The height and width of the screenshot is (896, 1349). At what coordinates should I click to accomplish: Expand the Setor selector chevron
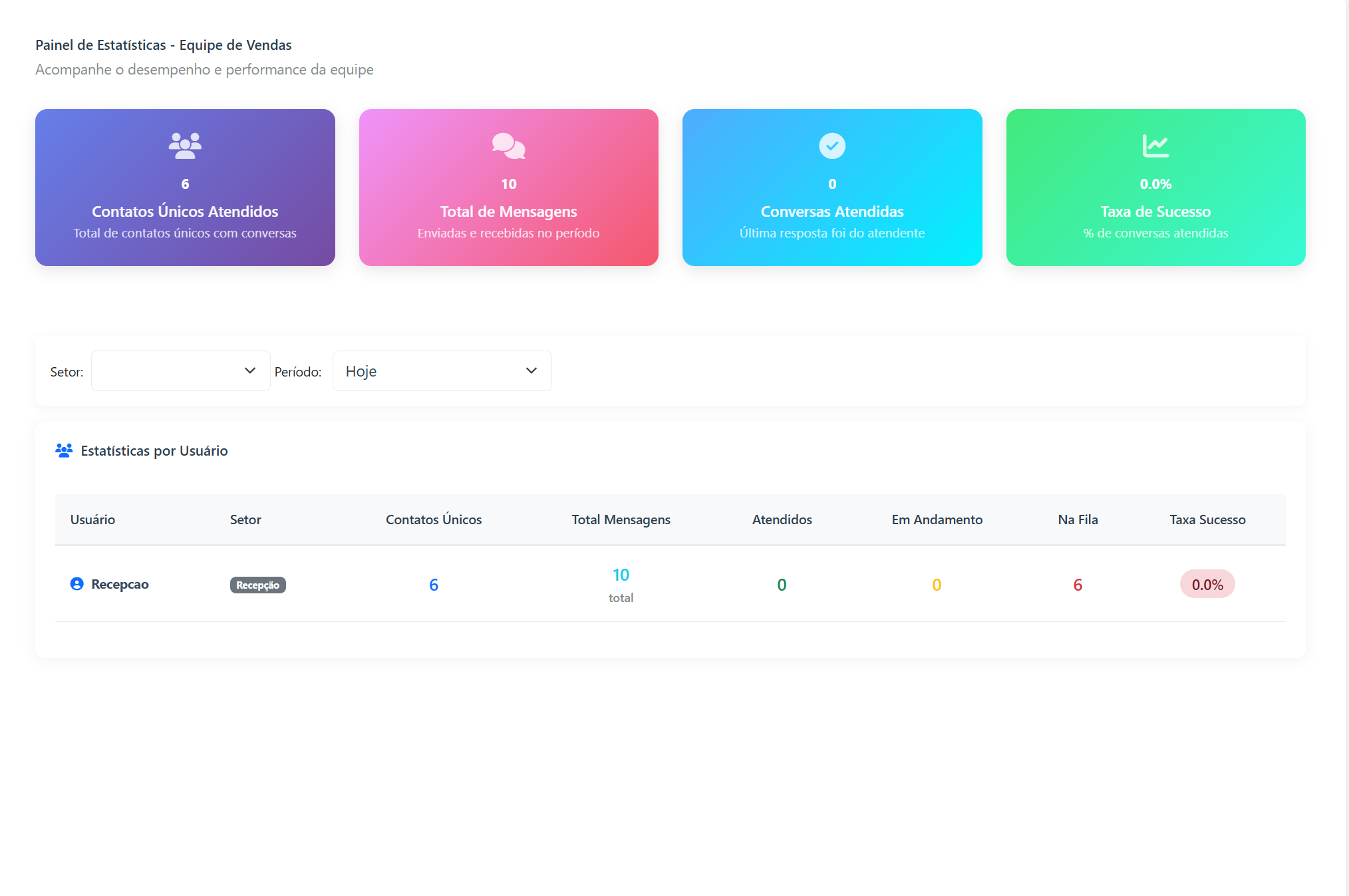250,371
